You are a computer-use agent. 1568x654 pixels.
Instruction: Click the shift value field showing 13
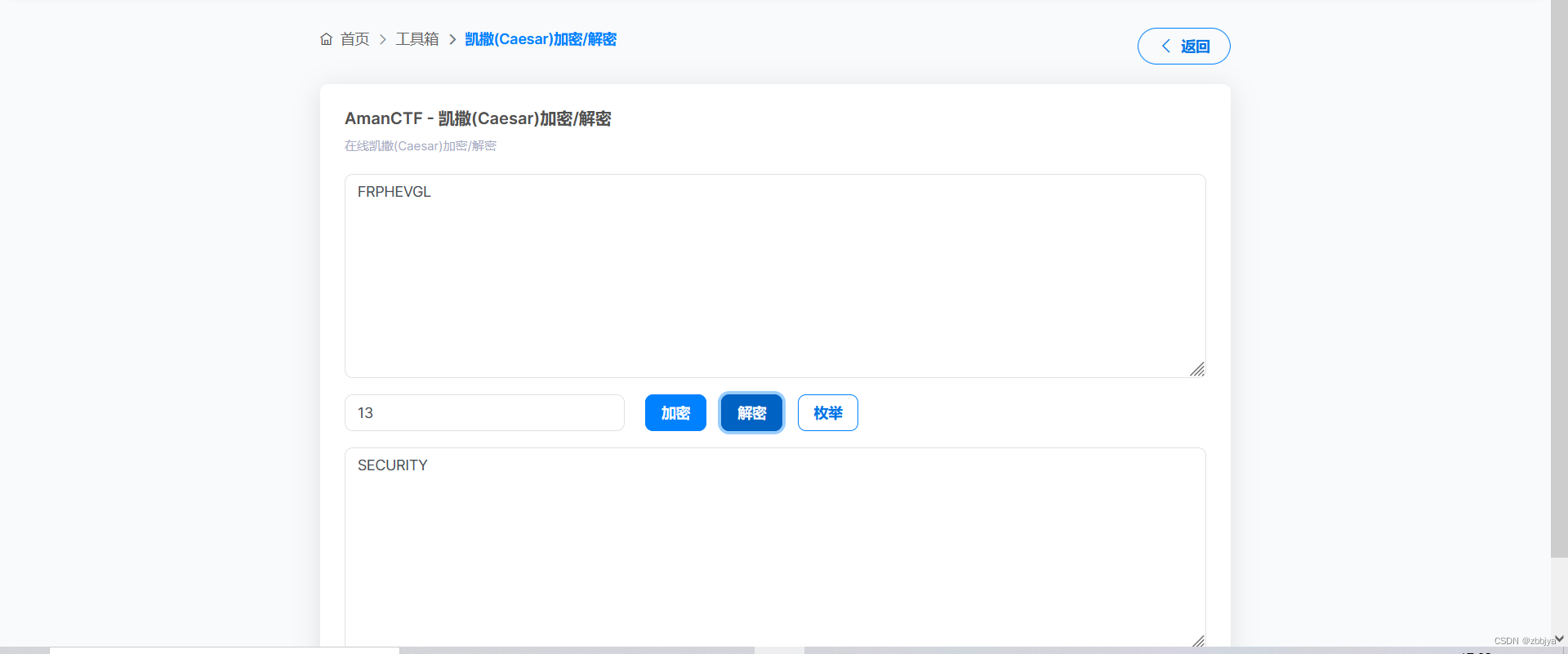(484, 413)
